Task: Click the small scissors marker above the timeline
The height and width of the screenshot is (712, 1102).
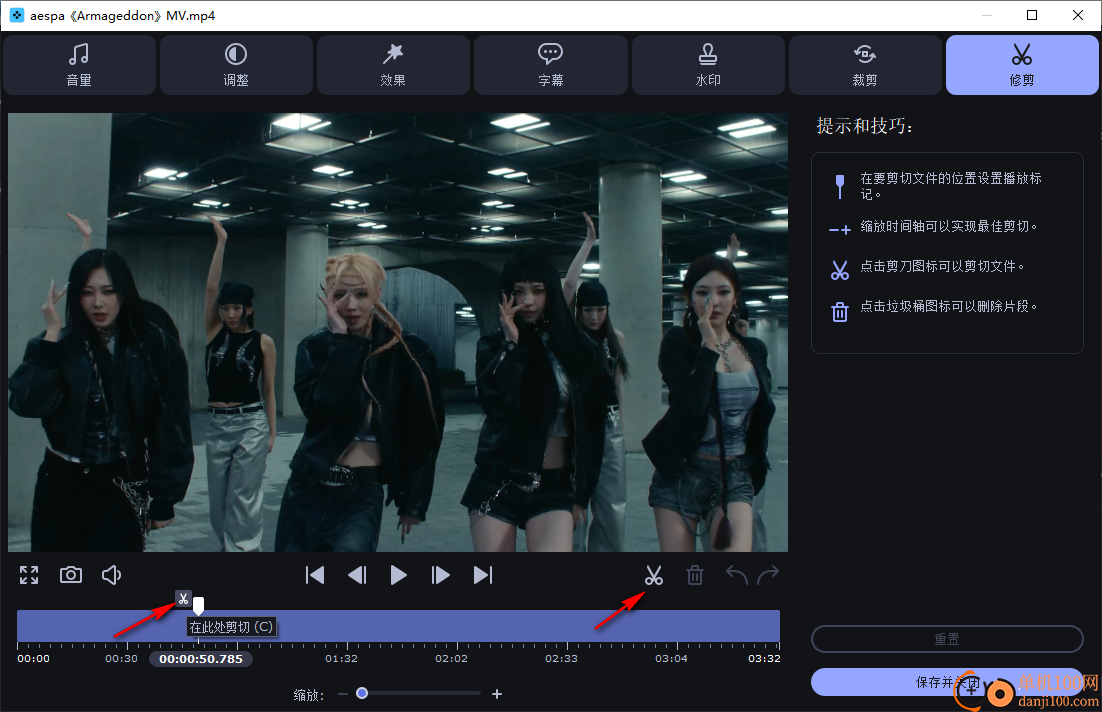Action: [x=183, y=599]
